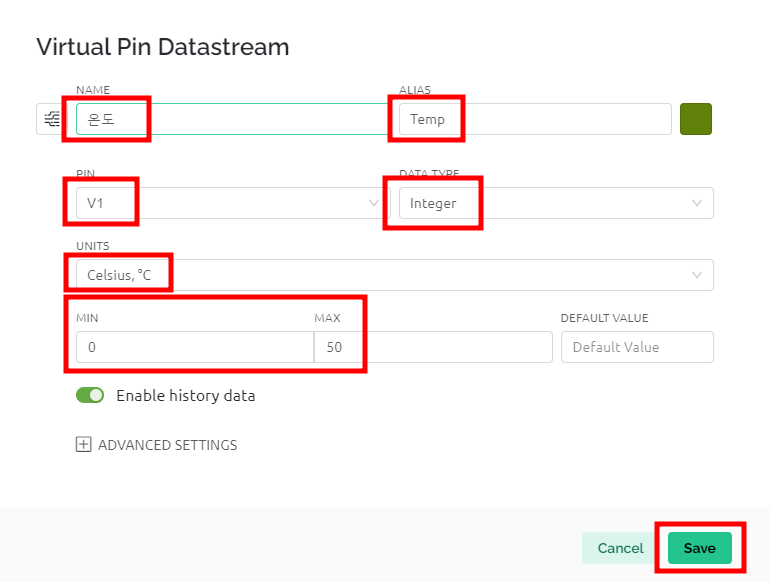Select the Min value field showing 0

[x=195, y=347]
